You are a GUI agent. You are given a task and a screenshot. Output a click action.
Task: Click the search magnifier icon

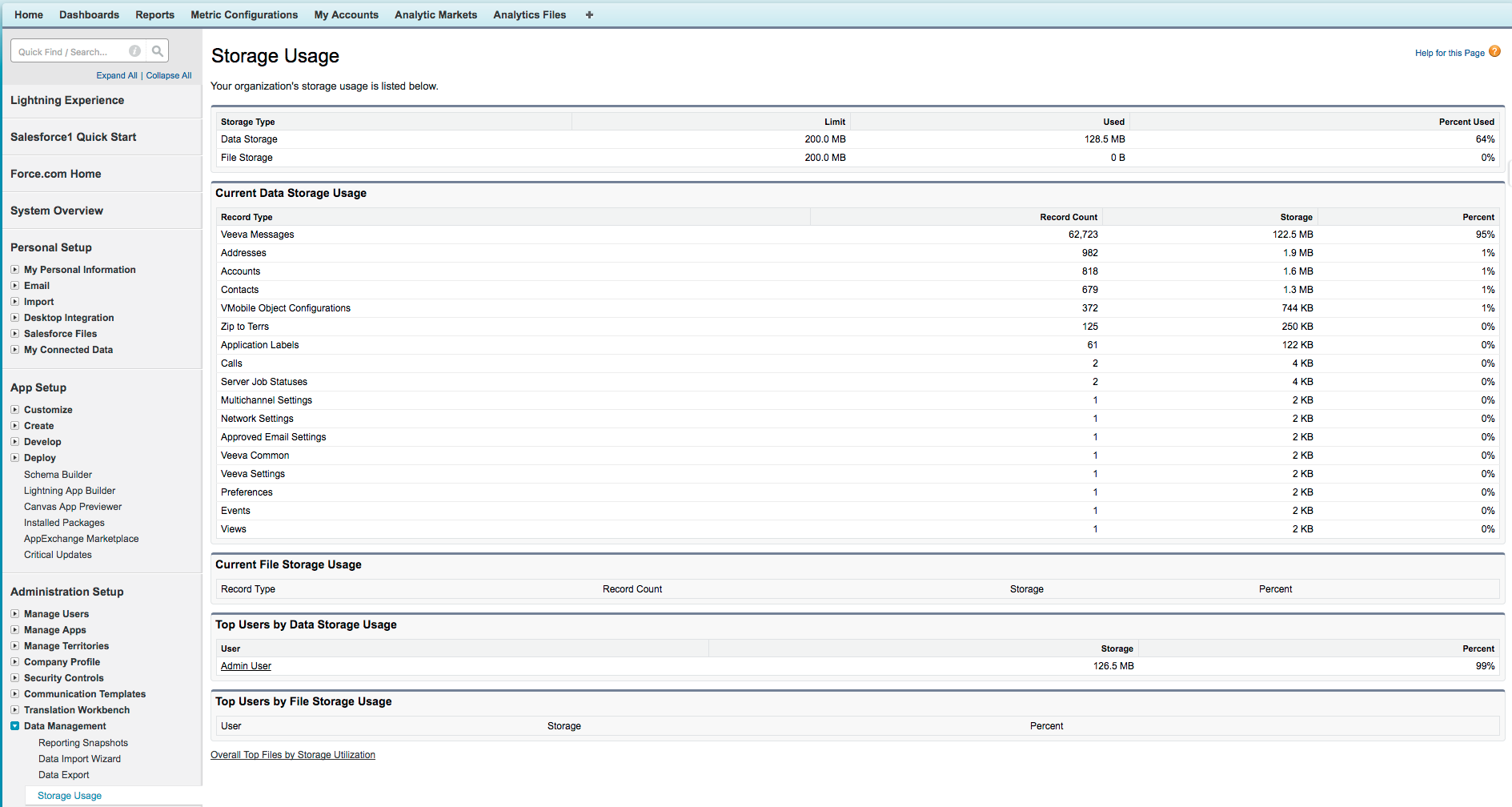coord(158,51)
